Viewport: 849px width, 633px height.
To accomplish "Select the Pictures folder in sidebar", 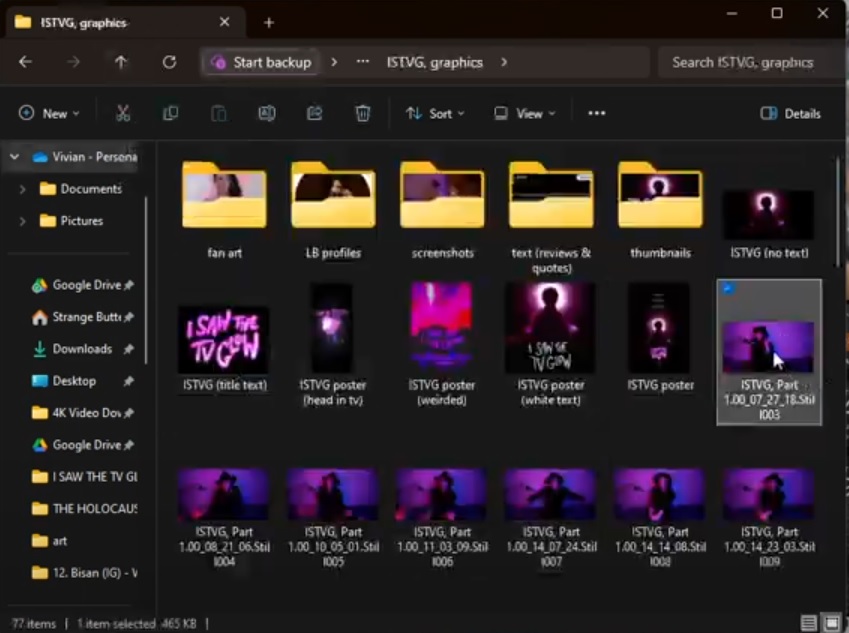I will (71, 221).
